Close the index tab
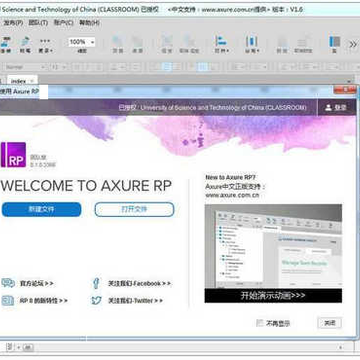Viewport: 360px width, 360px height. tap(32, 81)
